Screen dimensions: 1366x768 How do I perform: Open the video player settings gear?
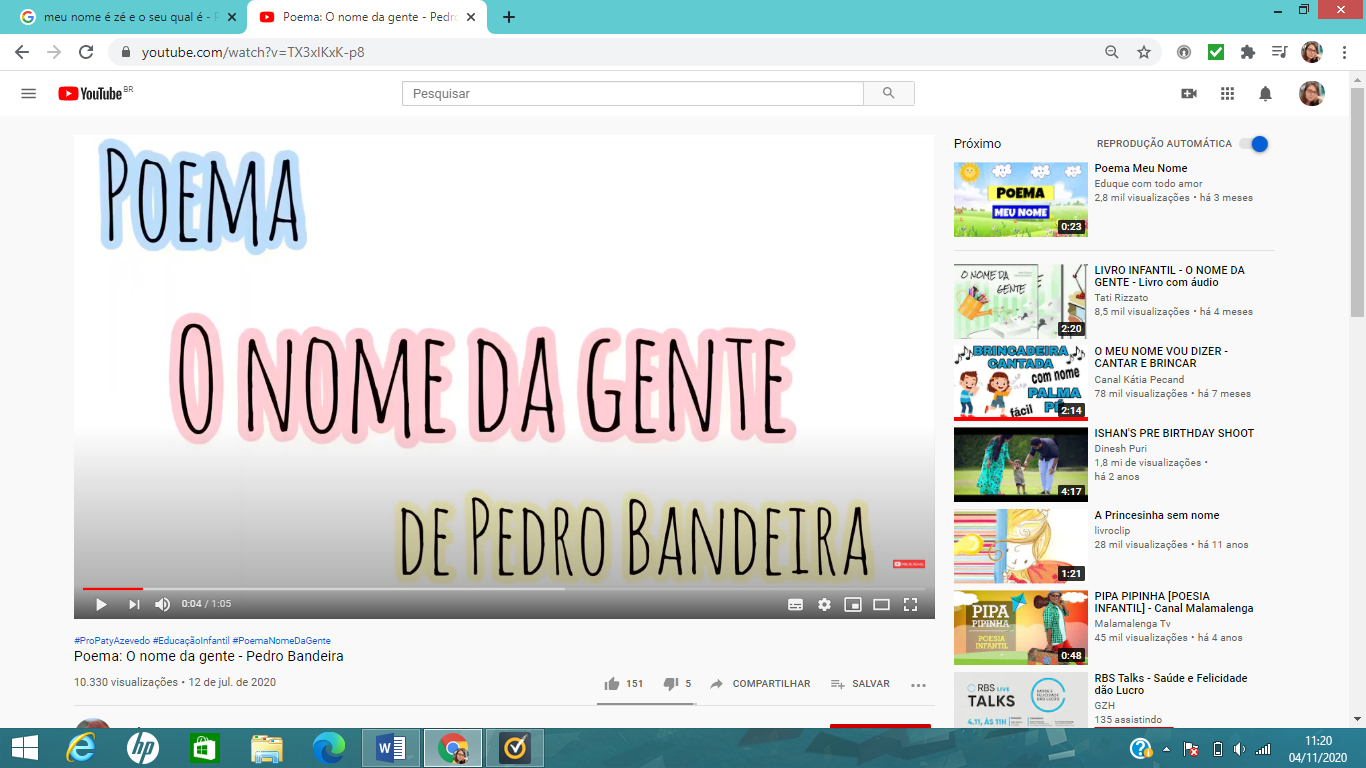click(824, 604)
